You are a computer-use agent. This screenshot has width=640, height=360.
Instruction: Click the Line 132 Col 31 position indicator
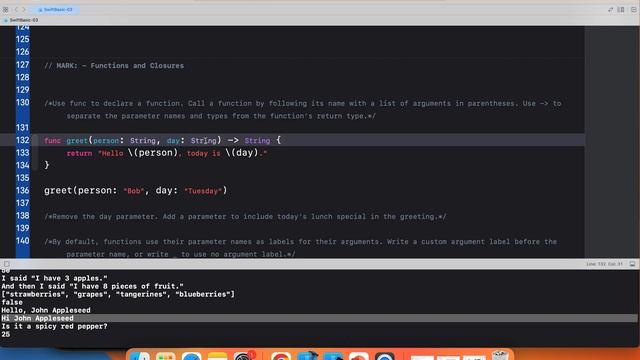tap(604, 264)
